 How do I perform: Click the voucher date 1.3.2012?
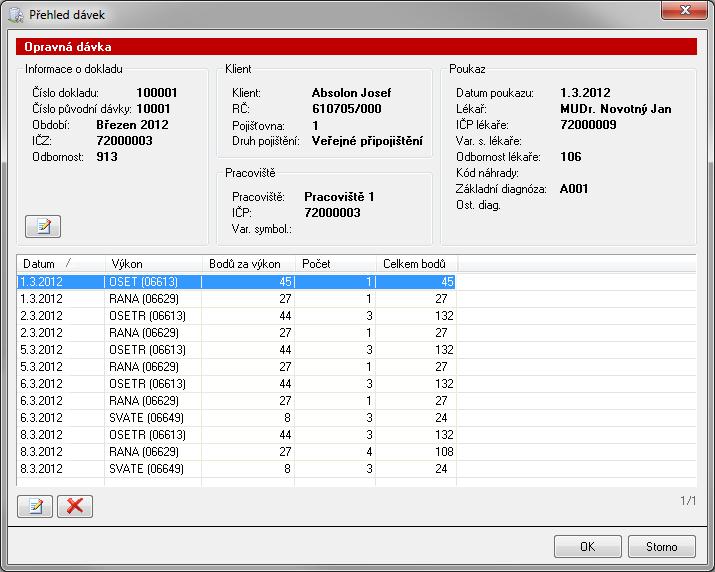pyautogui.click(x=585, y=93)
